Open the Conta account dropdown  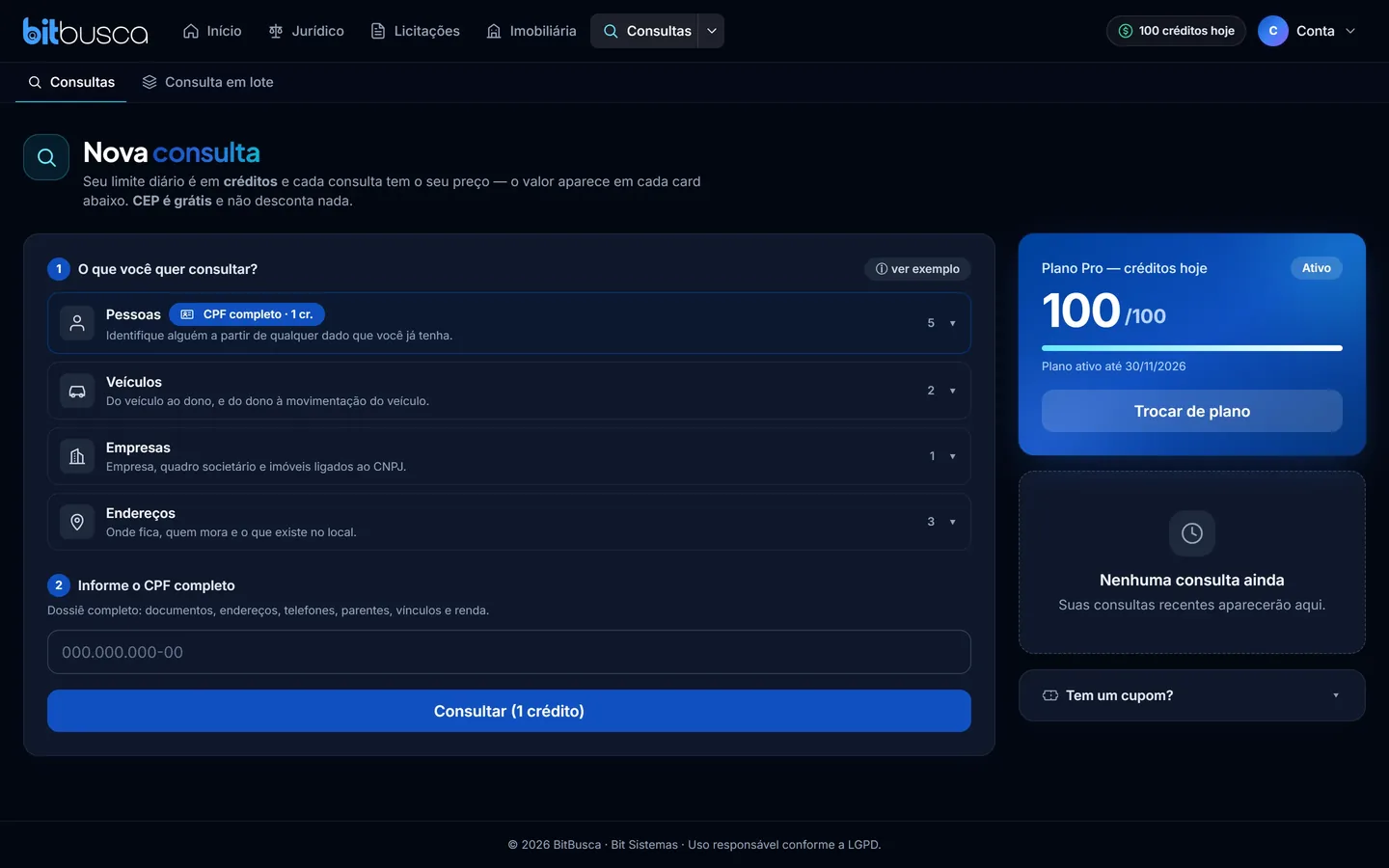pyautogui.click(x=1308, y=31)
